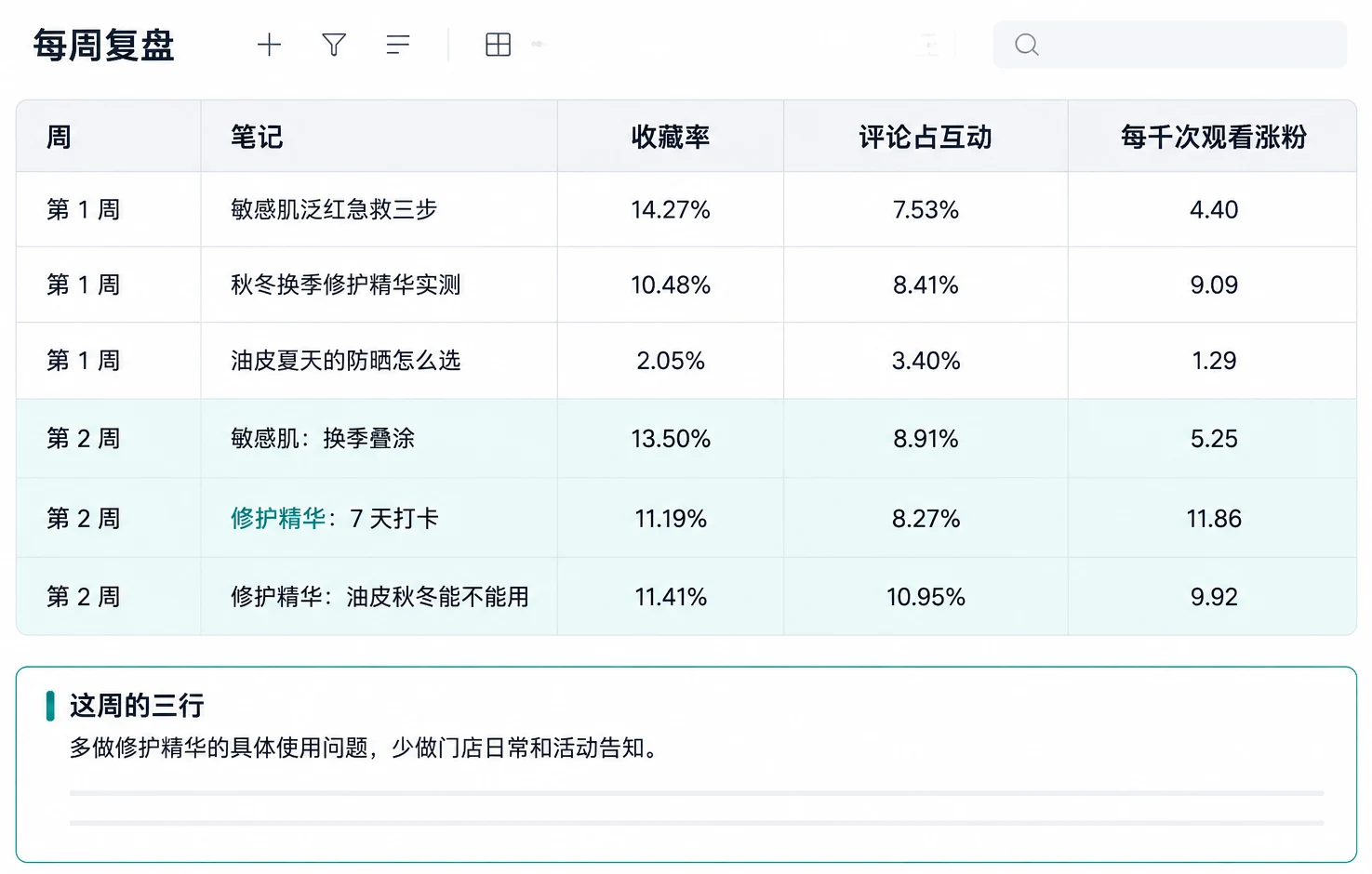
Task: Click the 14.27% 收藏率 cell
Action: [x=671, y=209]
